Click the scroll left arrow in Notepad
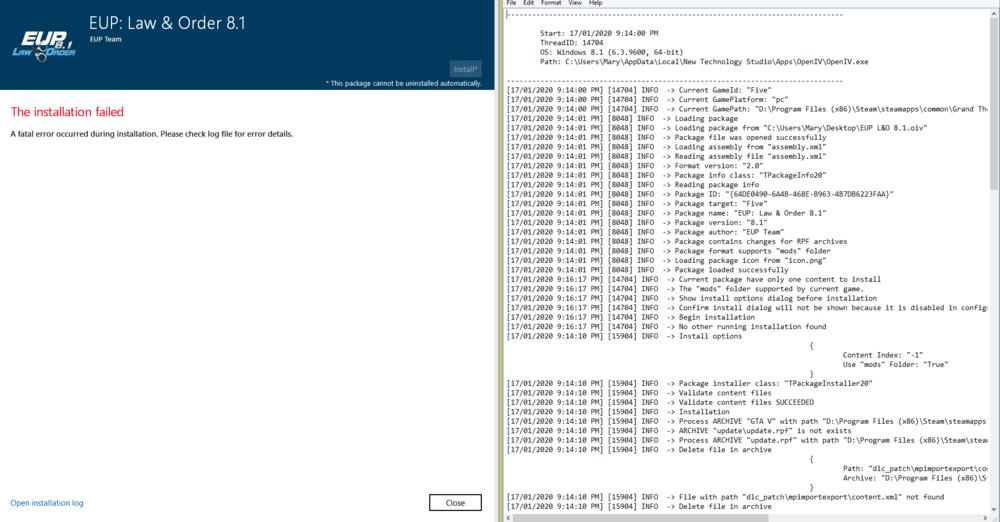The height and width of the screenshot is (522, 1000). coord(508,518)
